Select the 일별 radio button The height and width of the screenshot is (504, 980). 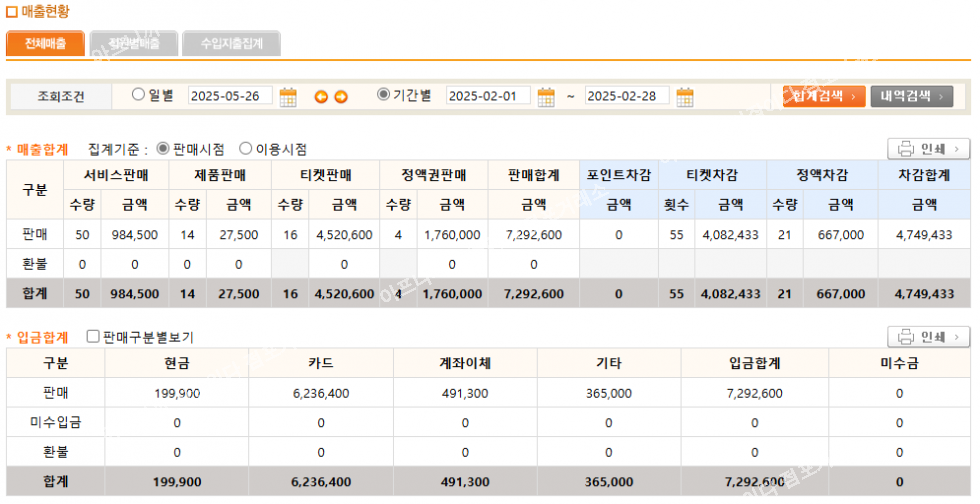pyautogui.click(x=139, y=95)
